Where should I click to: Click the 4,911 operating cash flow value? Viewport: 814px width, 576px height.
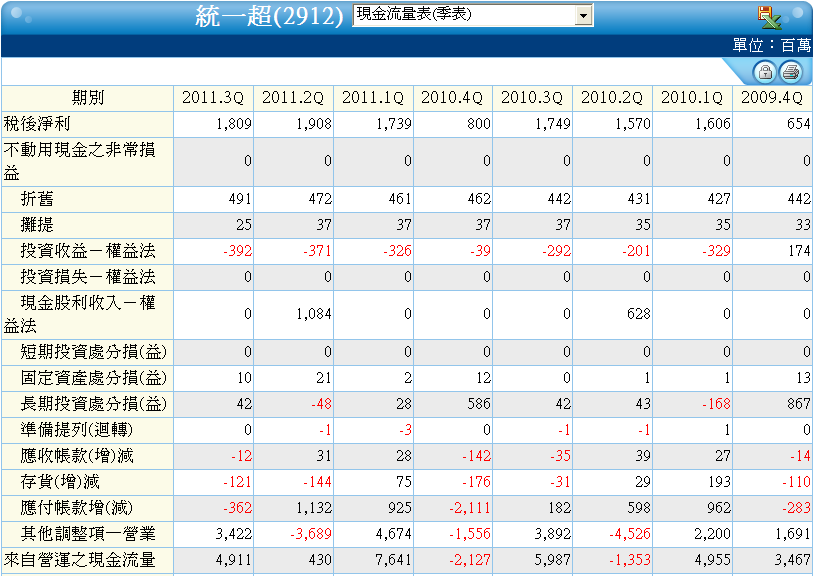pyautogui.click(x=234, y=560)
